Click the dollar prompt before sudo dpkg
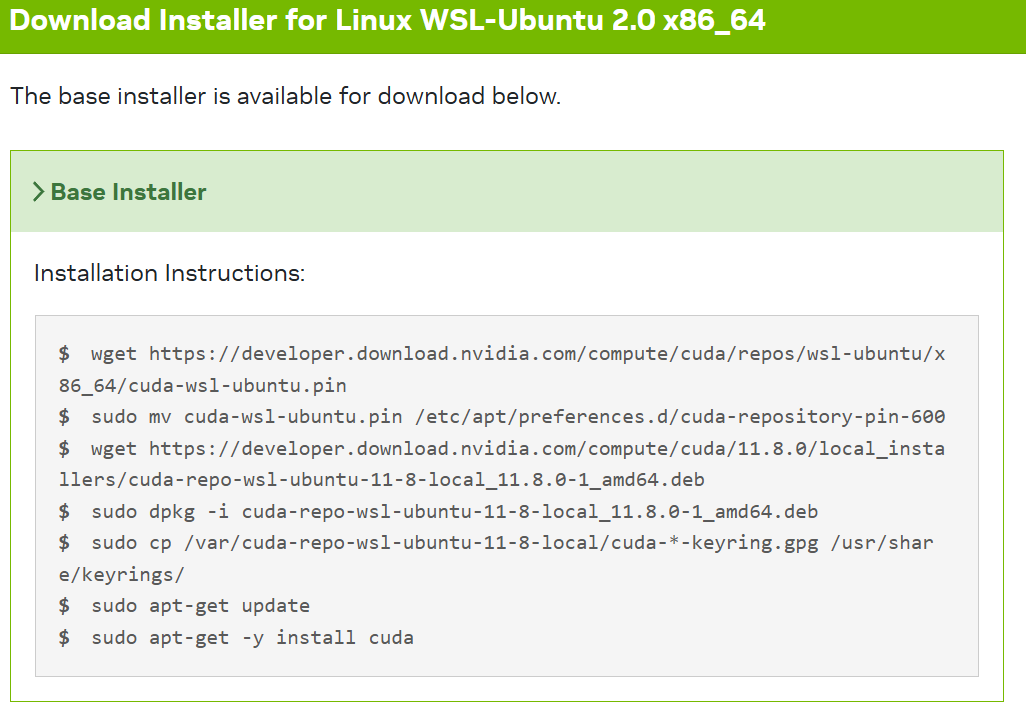 coord(64,512)
